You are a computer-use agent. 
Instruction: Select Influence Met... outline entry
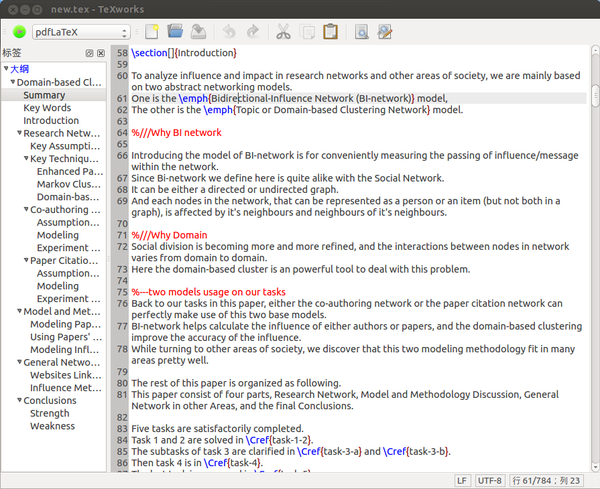pos(66,388)
